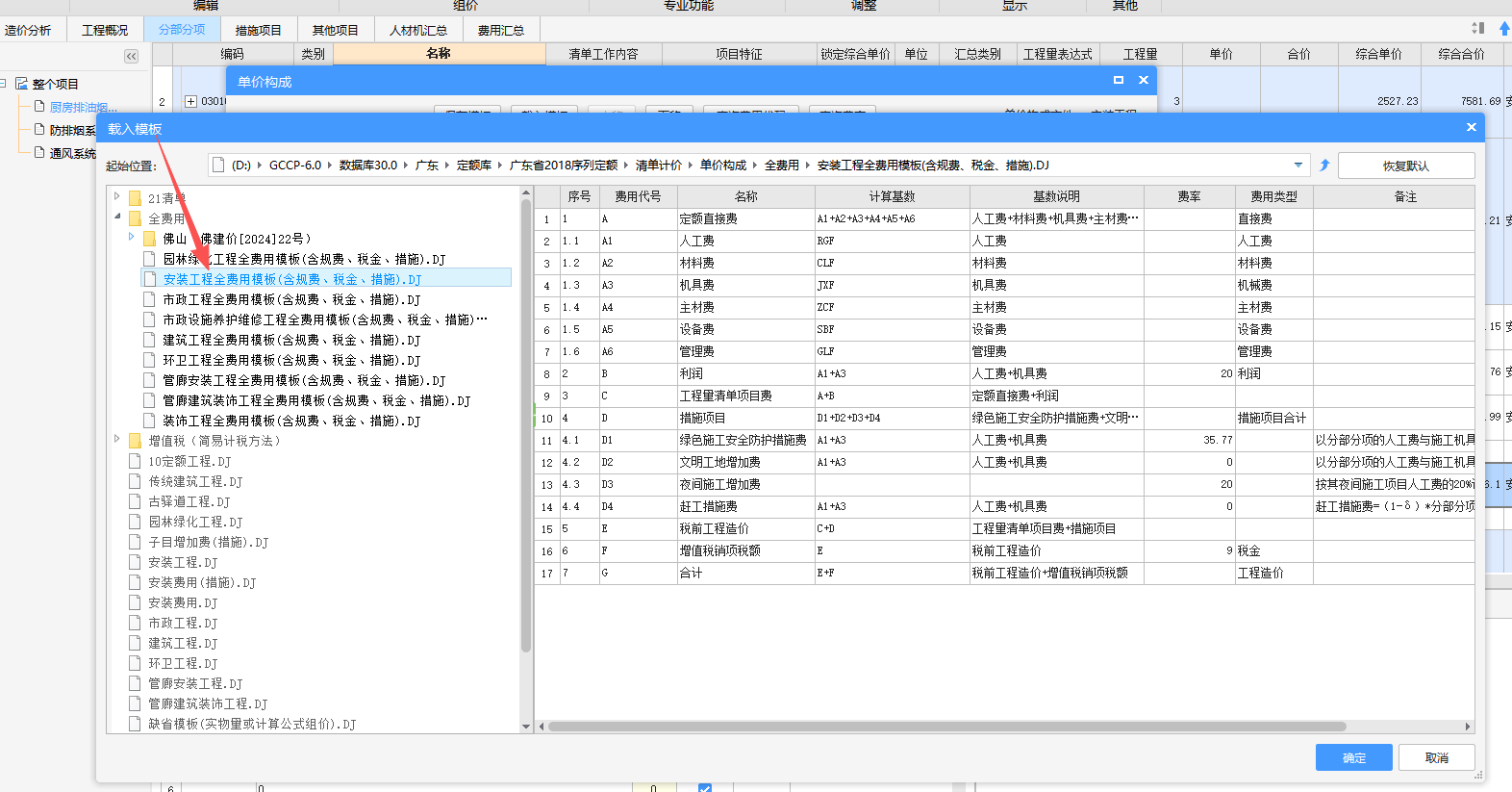The height and width of the screenshot is (792, 1512).
Task: Select file icon of 园林绿化工程全费用模板
Action: (x=149, y=259)
